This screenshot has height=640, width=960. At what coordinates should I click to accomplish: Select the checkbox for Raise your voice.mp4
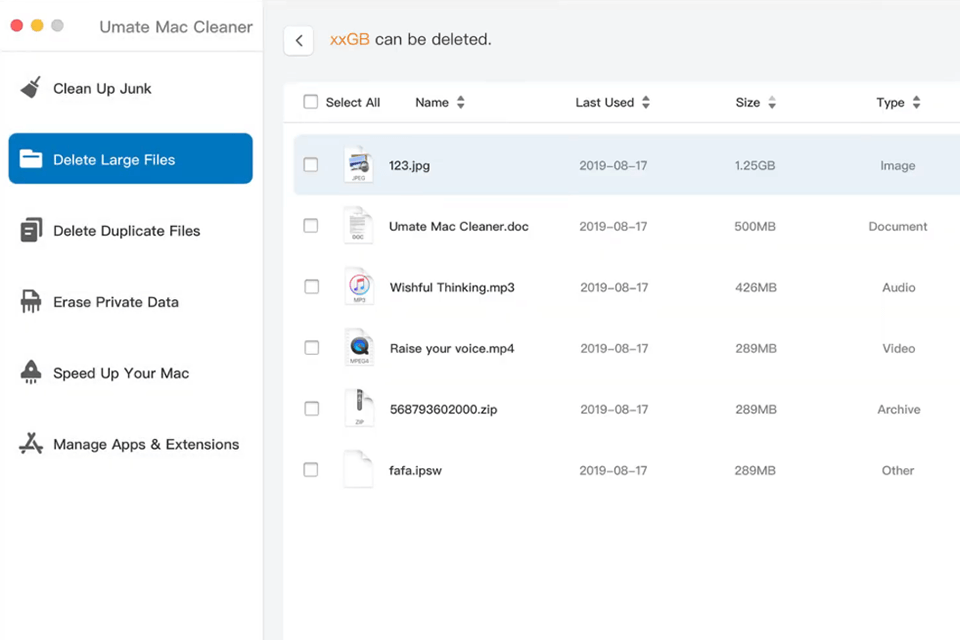(311, 348)
